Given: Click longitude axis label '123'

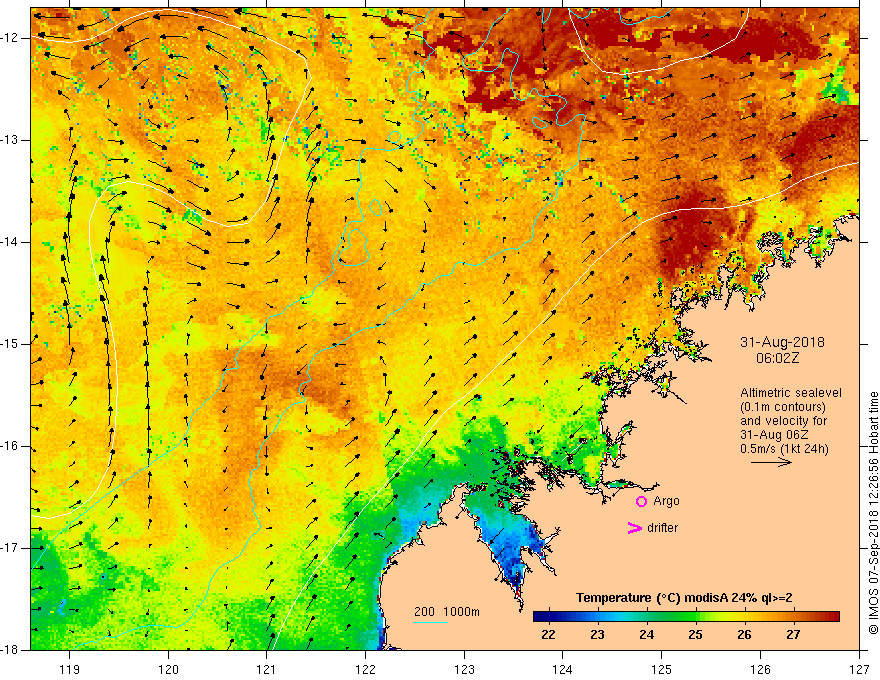Looking at the screenshot, I should 464,670.
